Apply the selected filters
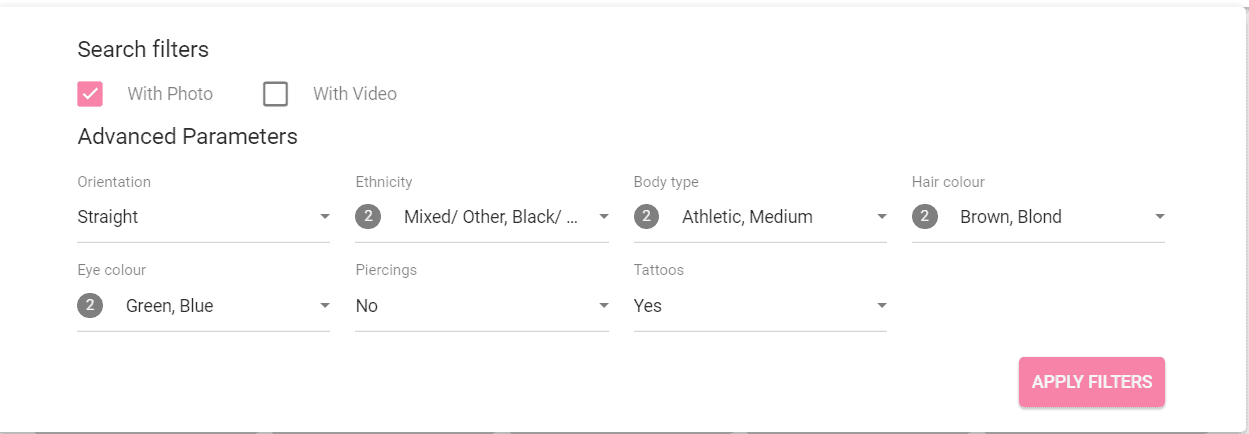This screenshot has width=1249, height=434. 1092,382
